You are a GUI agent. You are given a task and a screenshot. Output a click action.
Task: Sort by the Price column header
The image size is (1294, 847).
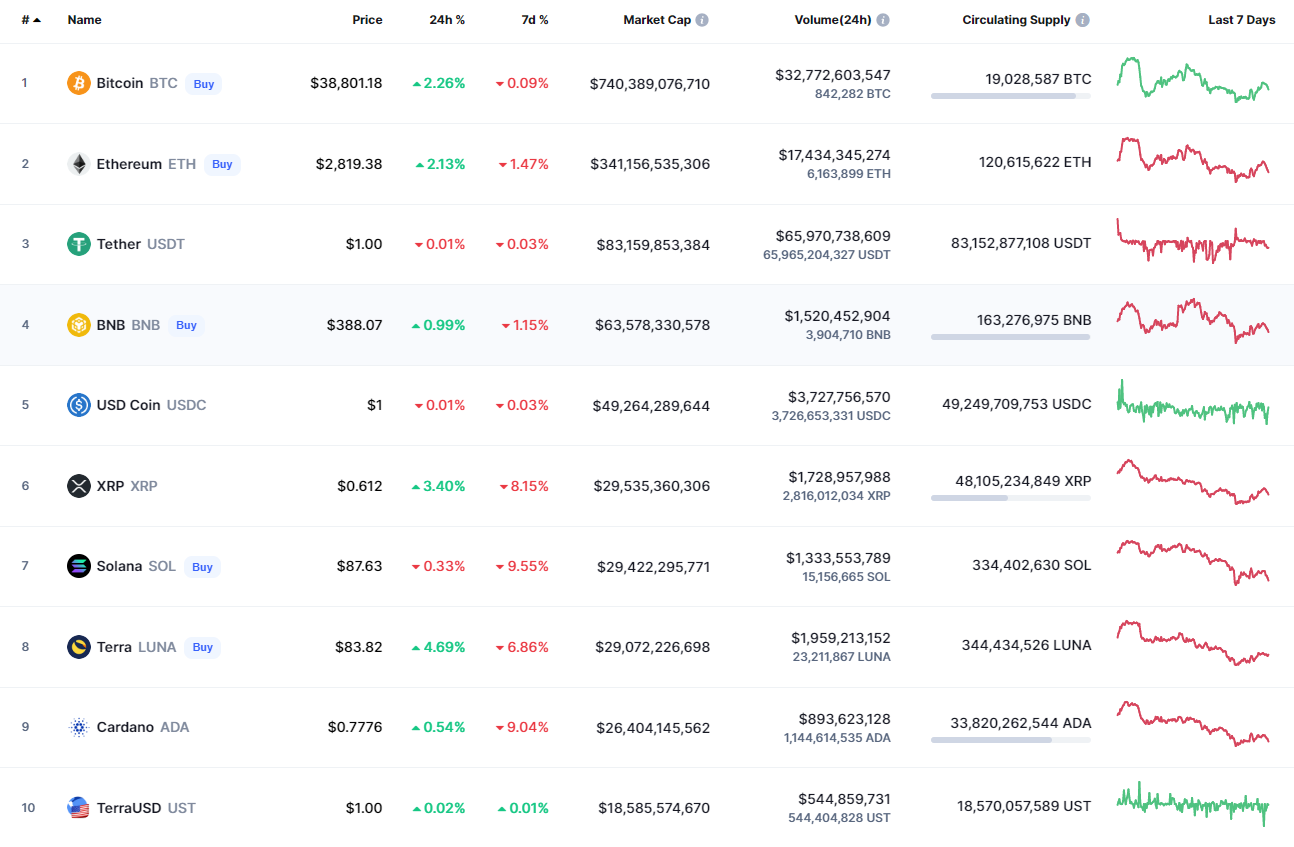point(367,20)
